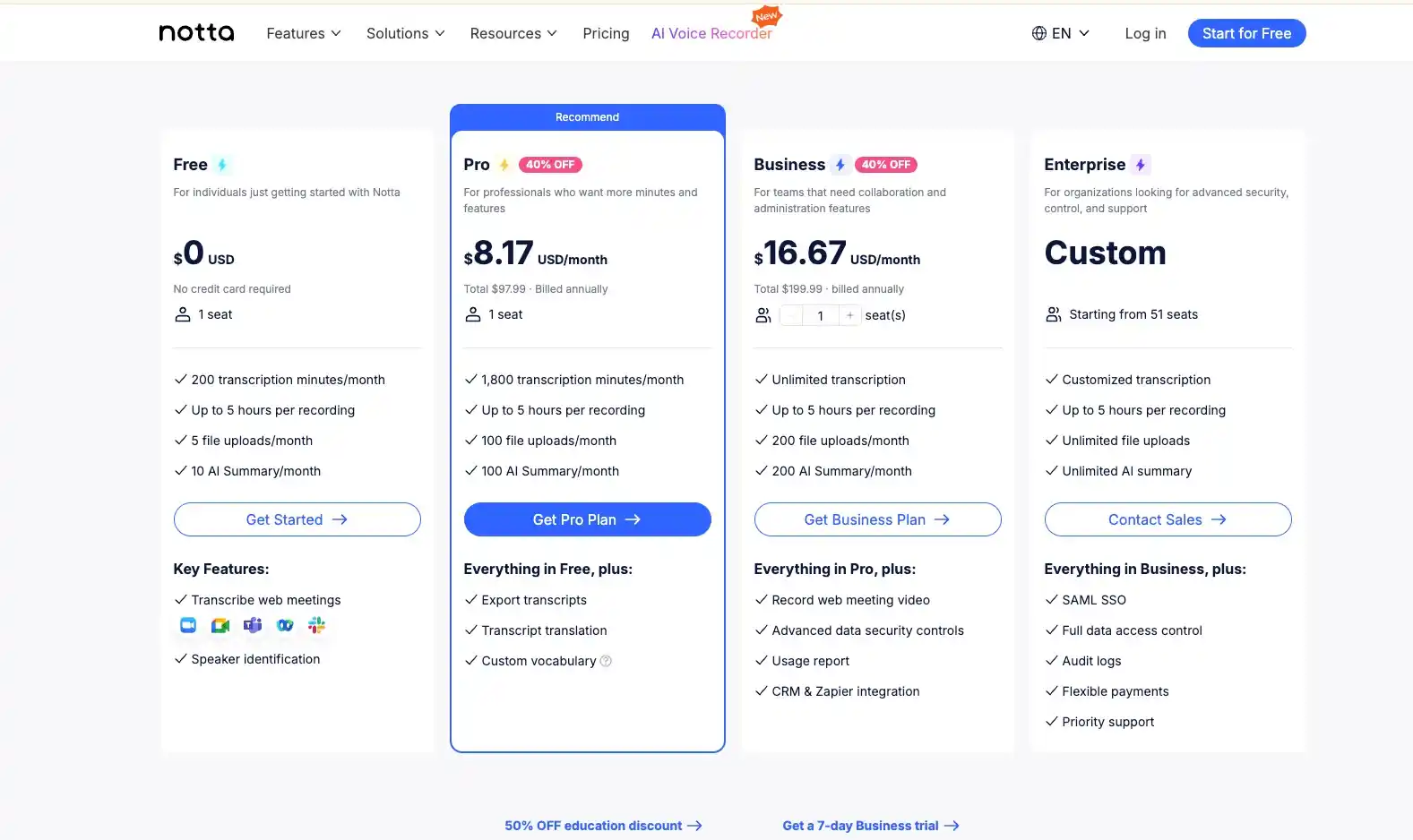1413x840 pixels.
Task: Click the person icon in Pro seat row
Action: tap(473, 314)
